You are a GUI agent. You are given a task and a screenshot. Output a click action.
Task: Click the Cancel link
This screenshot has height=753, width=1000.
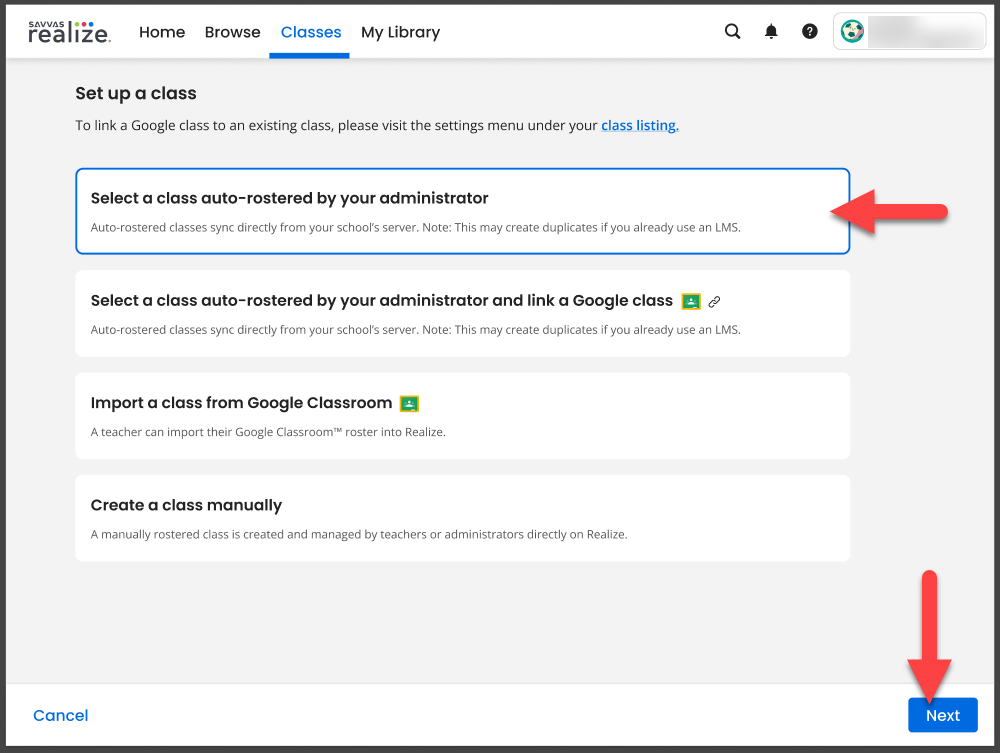coord(61,715)
